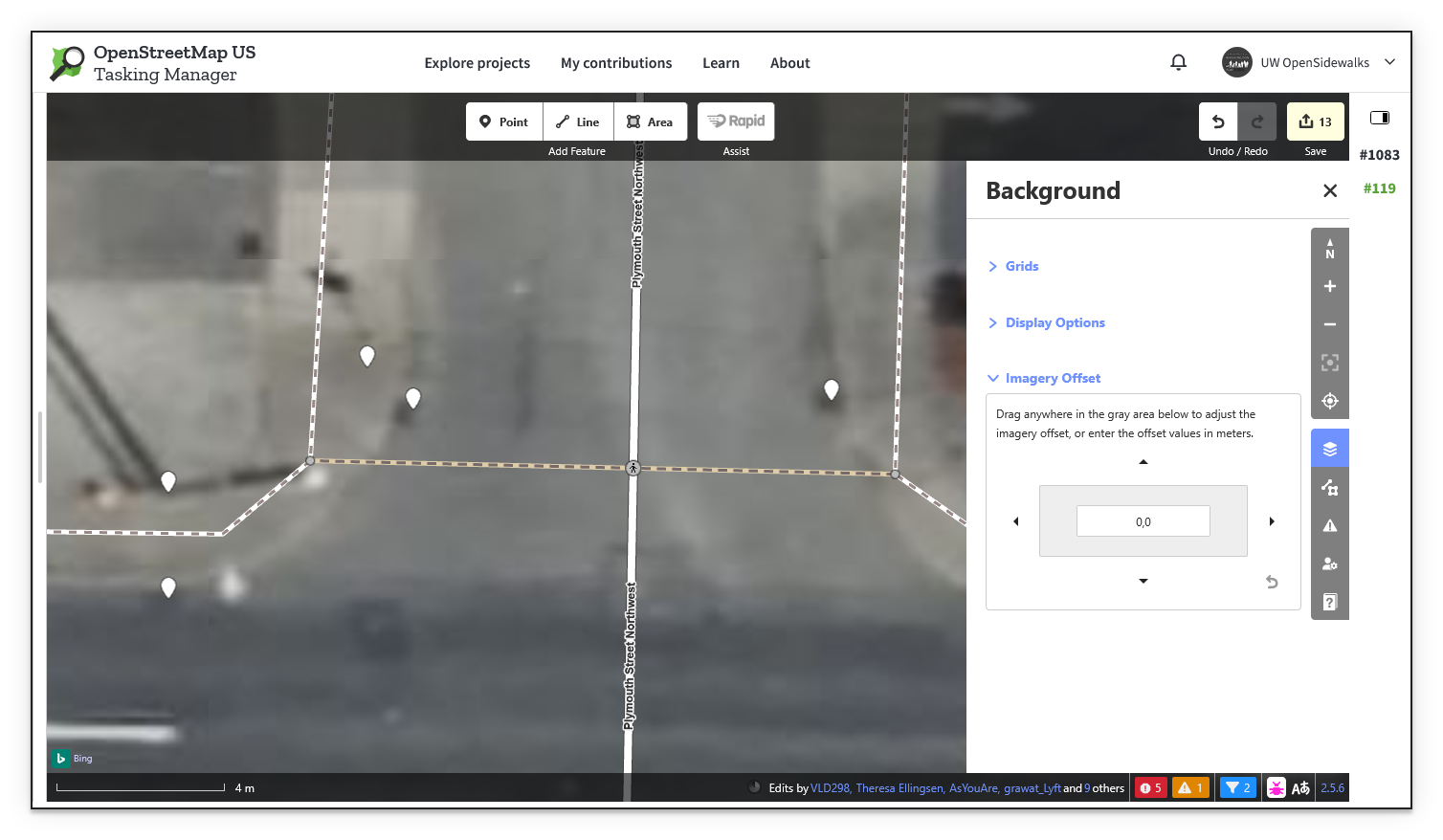This screenshot has height=840, width=1443.
Task: Undo the last map edit
Action: pos(1217,122)
